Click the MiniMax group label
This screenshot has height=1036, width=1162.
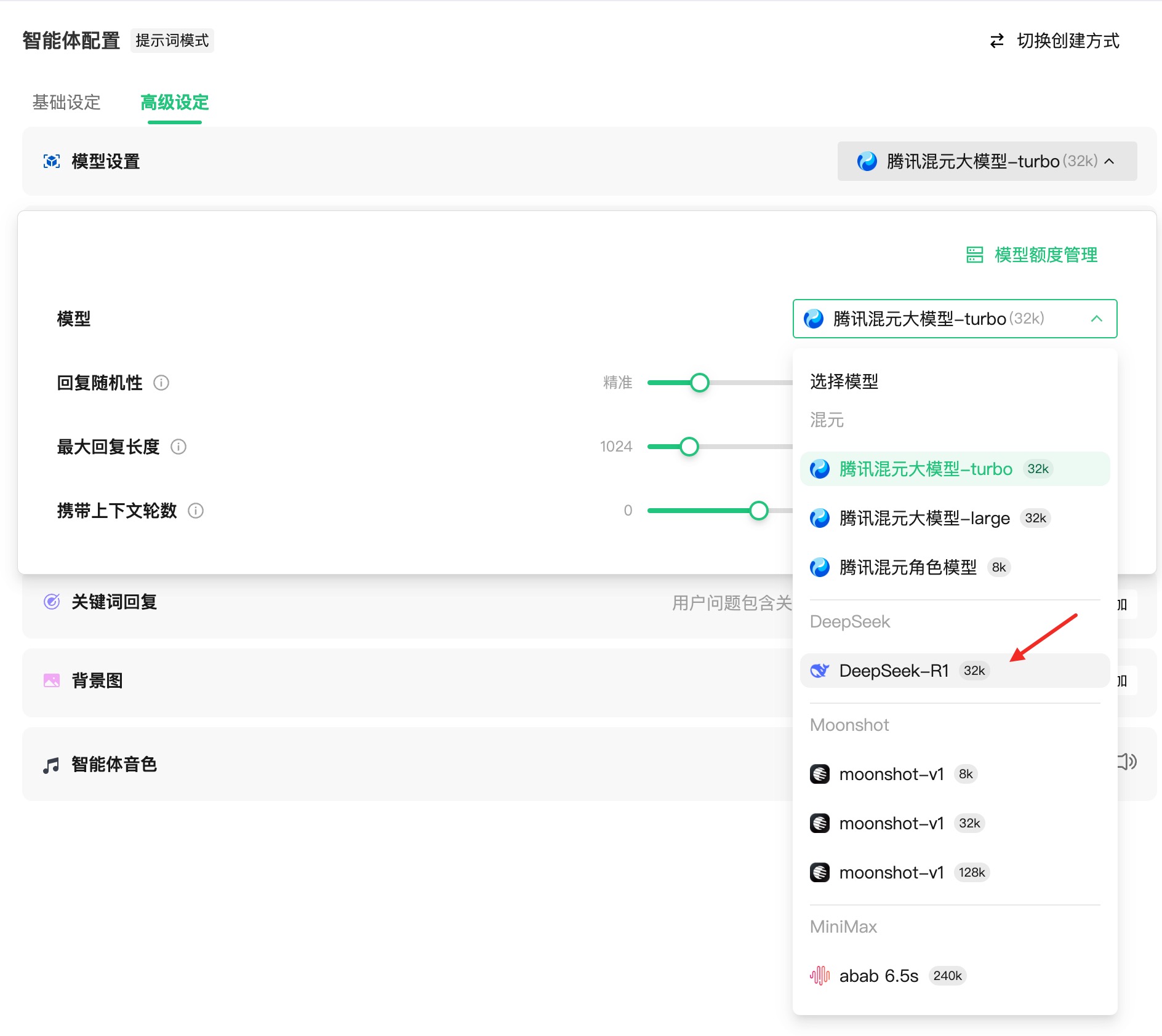(x=843, y=926)
